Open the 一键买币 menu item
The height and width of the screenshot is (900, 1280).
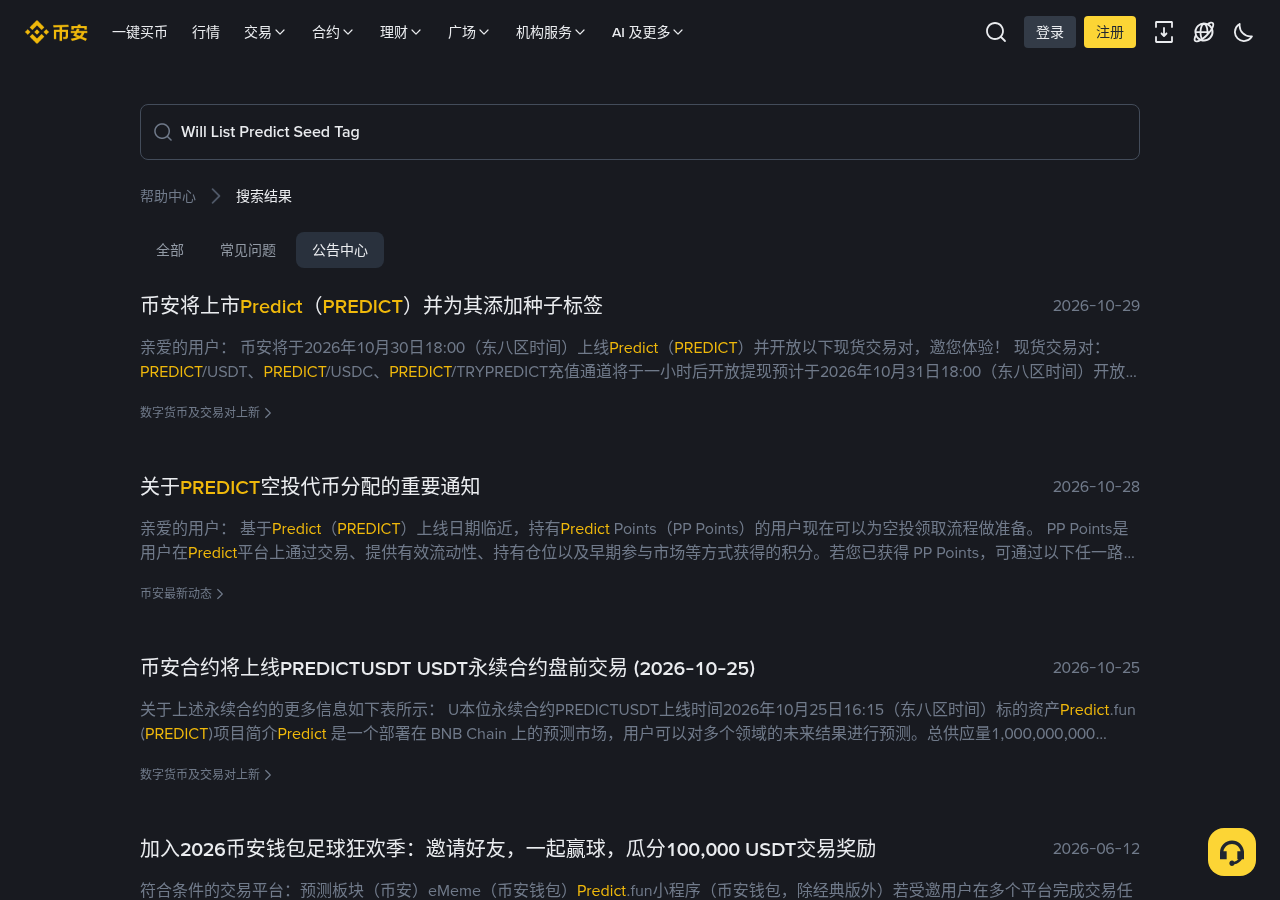coord(140,32)
